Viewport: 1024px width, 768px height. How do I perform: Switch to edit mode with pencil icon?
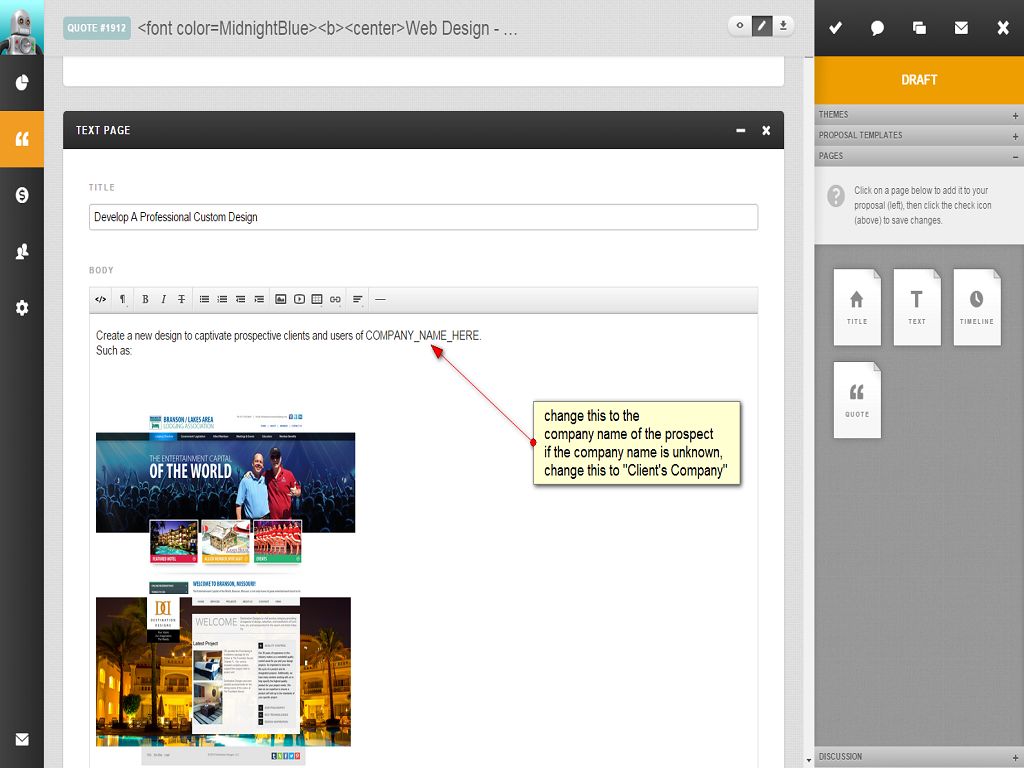tap(762, 26)
